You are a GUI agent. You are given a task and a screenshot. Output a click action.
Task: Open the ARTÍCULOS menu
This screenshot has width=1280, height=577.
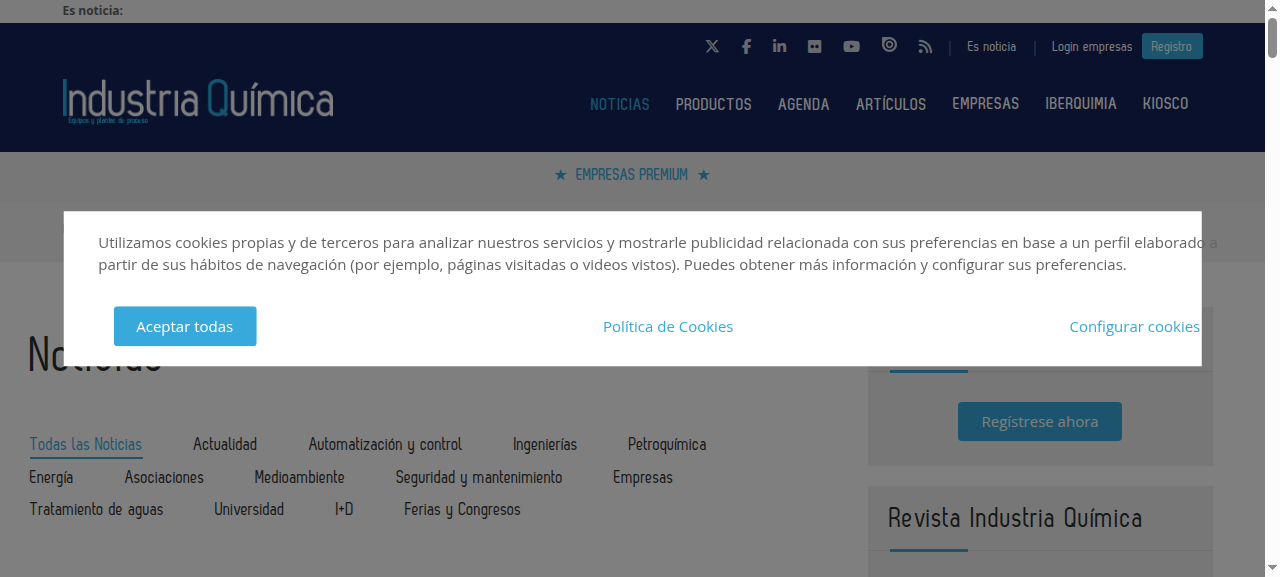point(891,104)
